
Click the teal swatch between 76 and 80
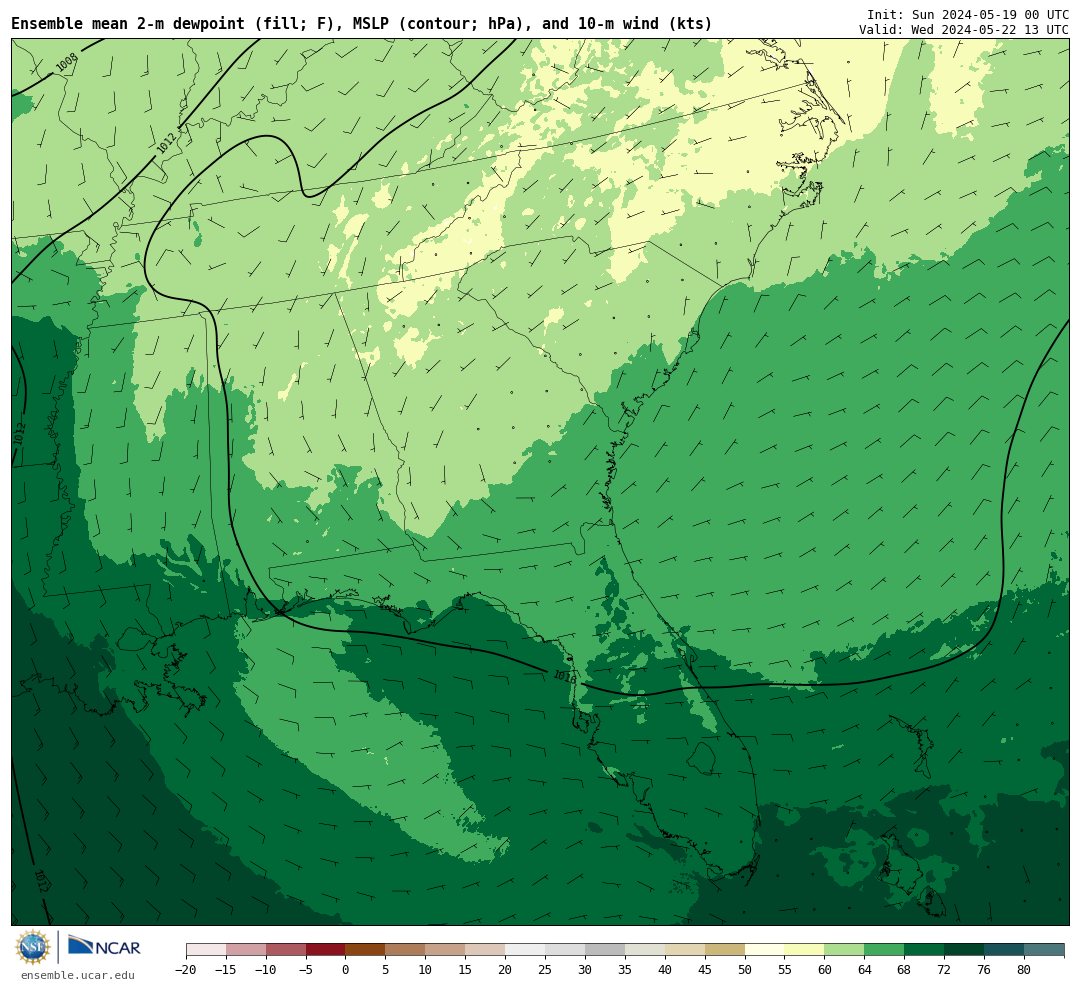click(x=1004, y=949)
